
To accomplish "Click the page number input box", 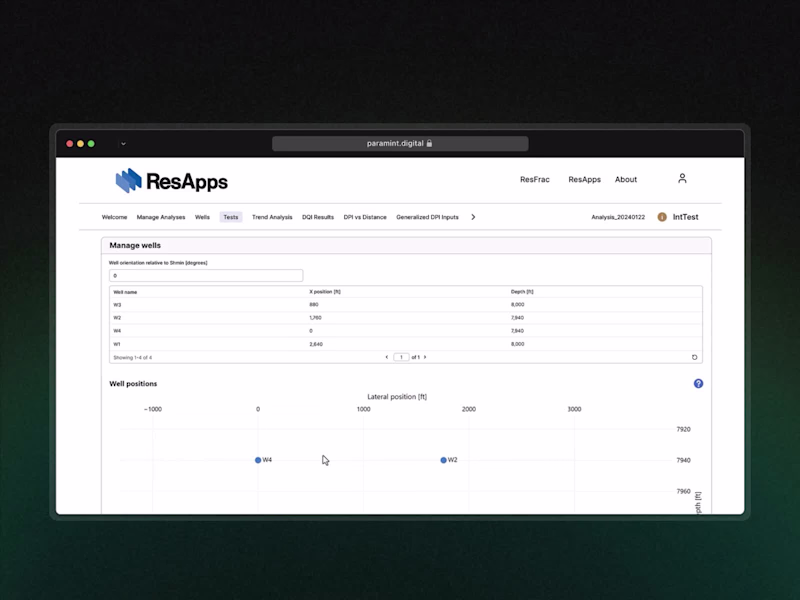I will pos(401,357).
